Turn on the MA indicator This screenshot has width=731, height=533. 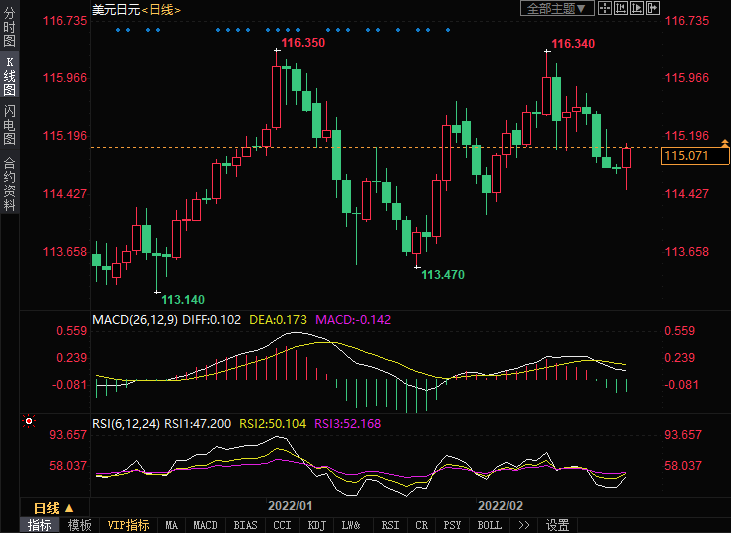171,525
